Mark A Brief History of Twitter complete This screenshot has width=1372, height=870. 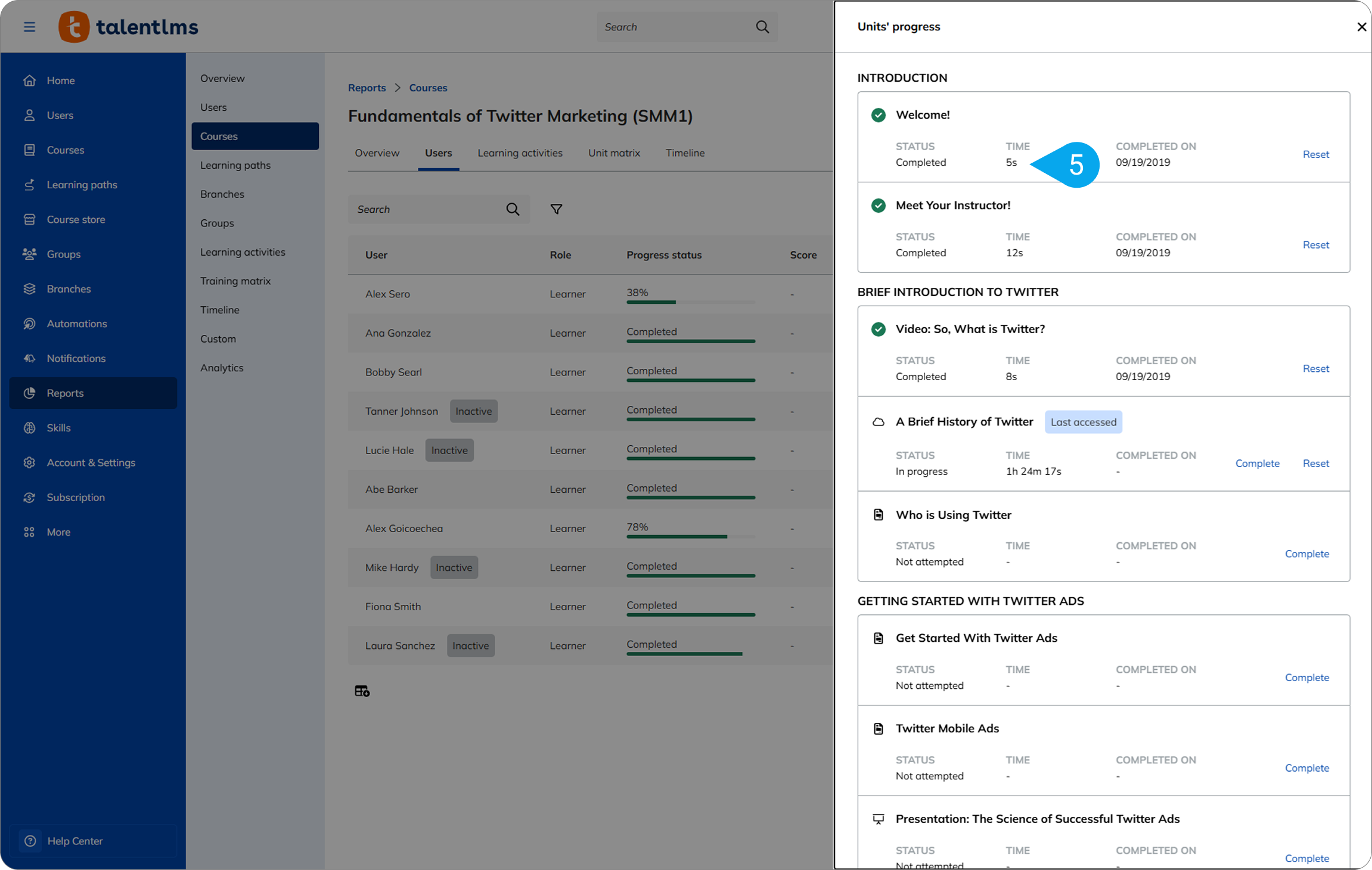[1257, 463]
